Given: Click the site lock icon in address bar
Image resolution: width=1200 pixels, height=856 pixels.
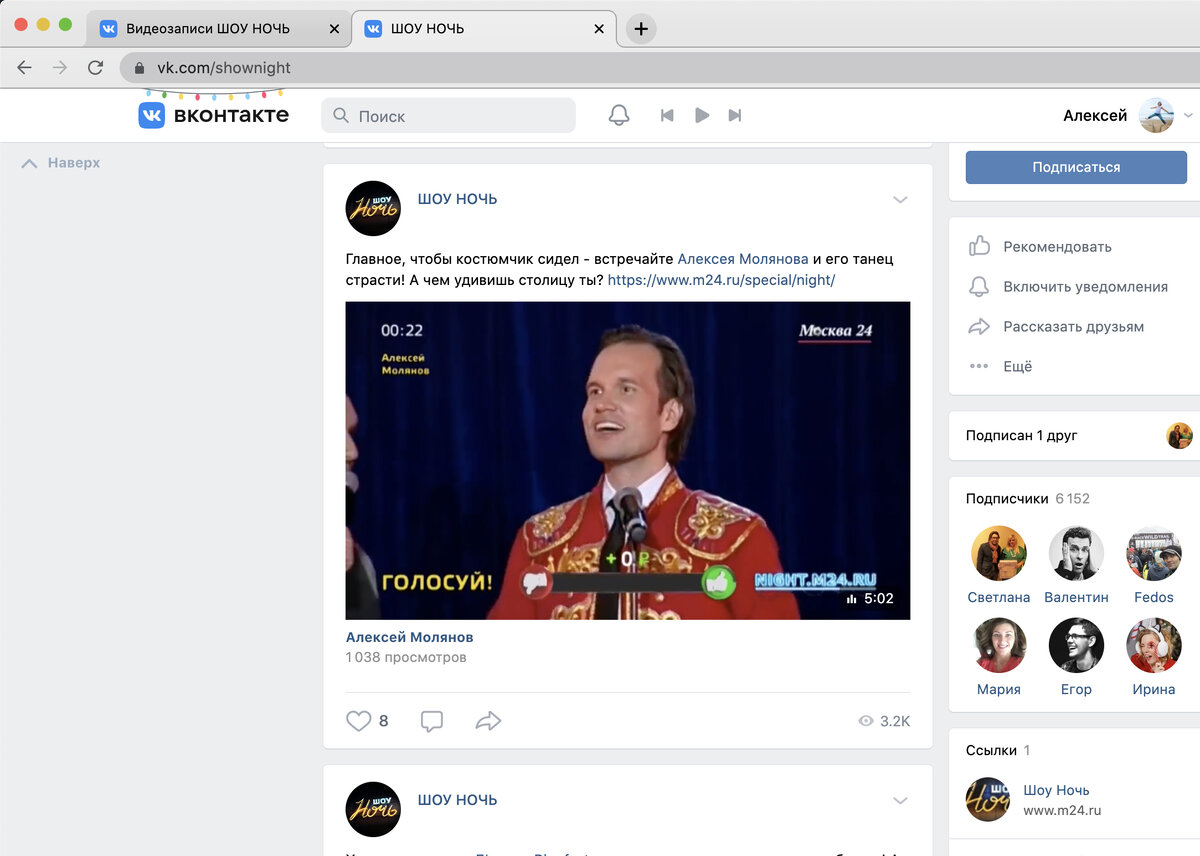Looking at the screenshot, I should coord(140,68).
